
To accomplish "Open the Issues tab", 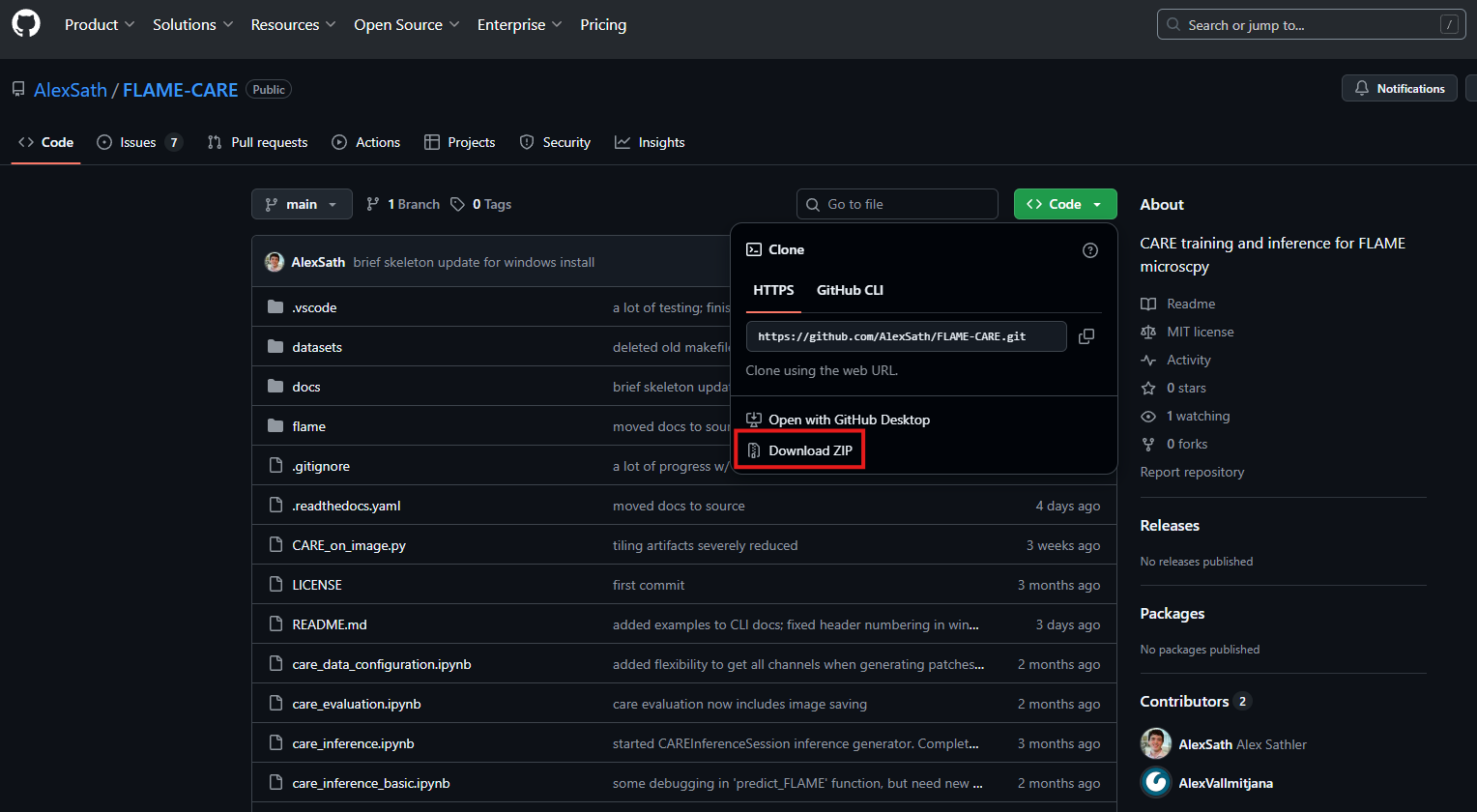I will pyautogui.click(x=139, y=142).
